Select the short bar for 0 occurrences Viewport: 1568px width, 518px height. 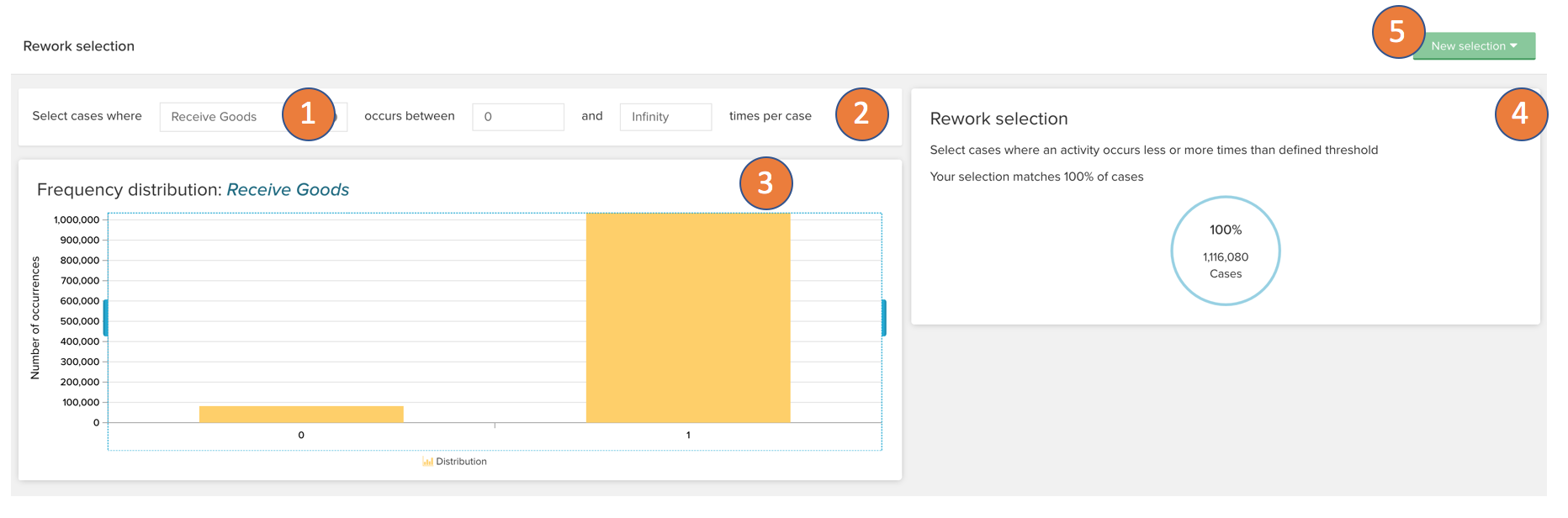click(301, 415)
